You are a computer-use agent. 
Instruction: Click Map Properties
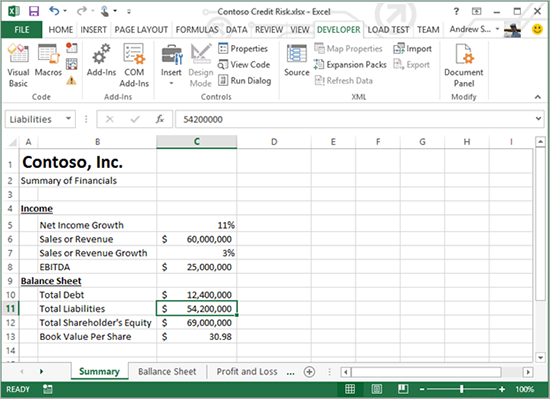coord(348,48)
